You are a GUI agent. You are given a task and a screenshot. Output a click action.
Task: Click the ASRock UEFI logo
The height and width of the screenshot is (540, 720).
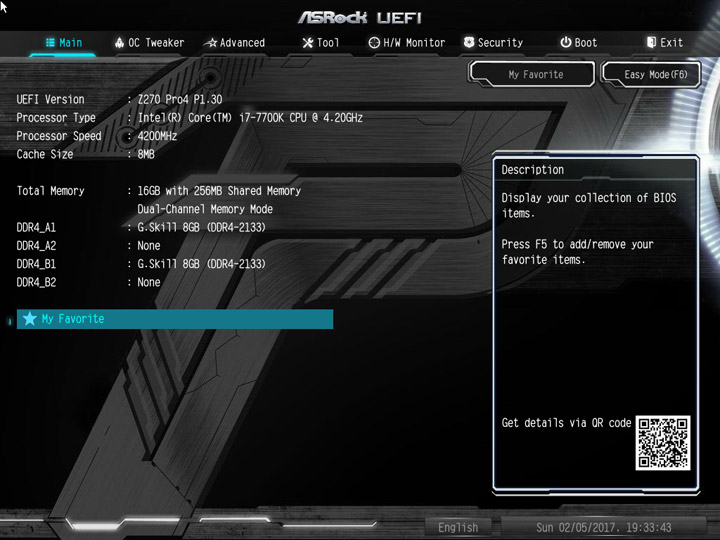click(x=360, y=17)
